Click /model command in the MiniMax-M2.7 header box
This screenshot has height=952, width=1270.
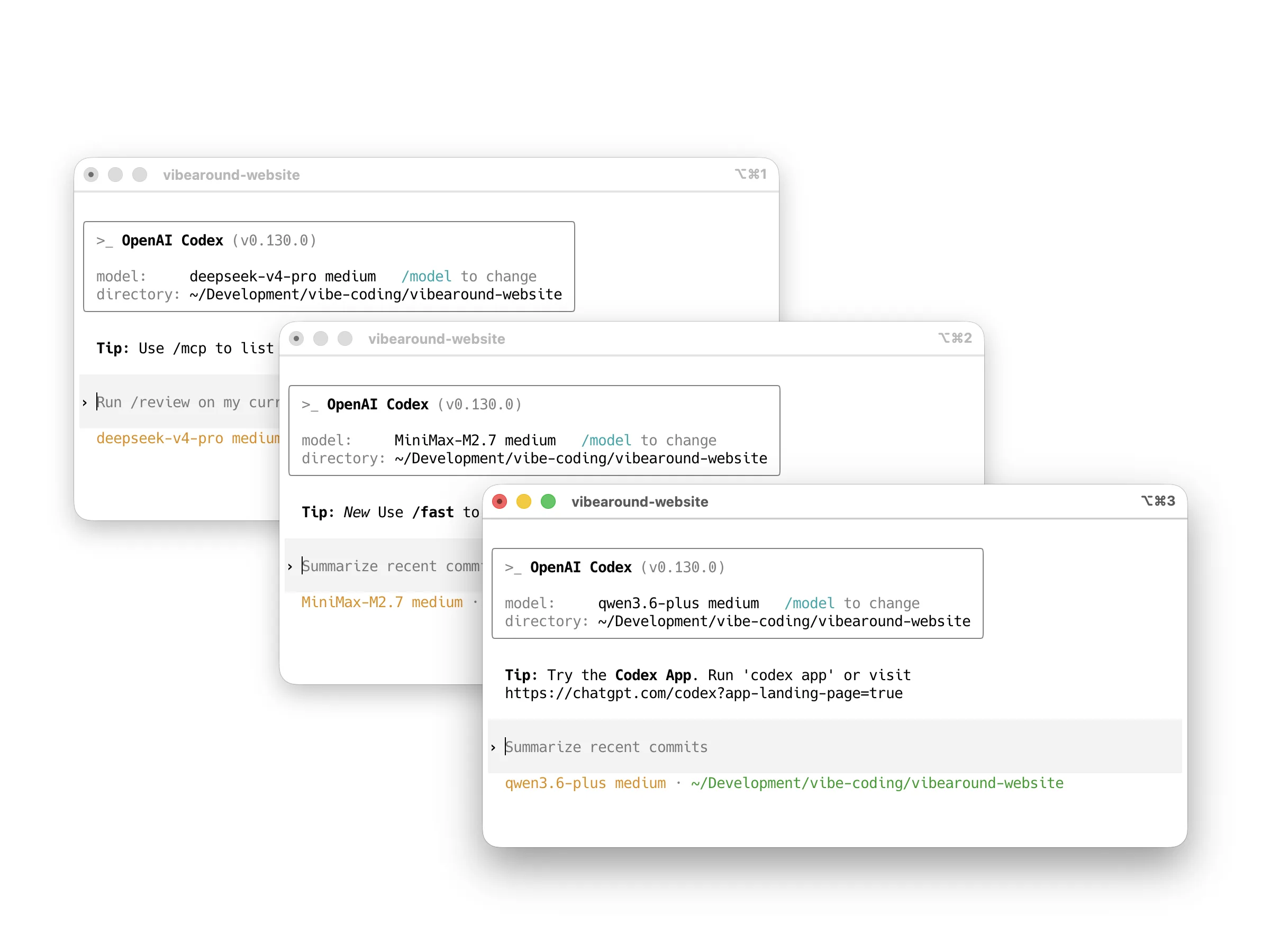[x=606, y=440]
